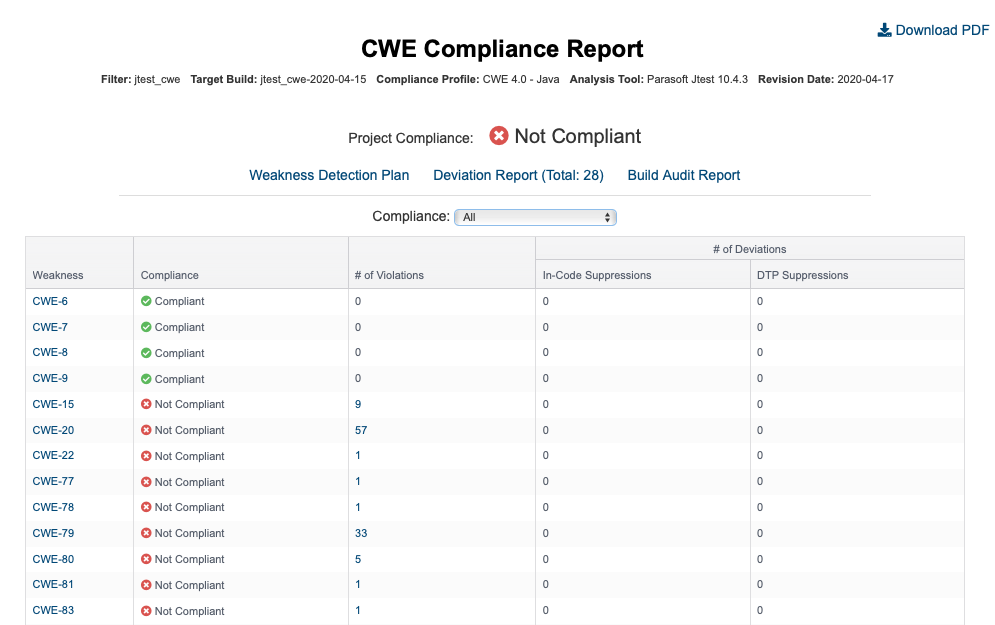This screenshot has width=995, height=625.
Task: View the 57 violations for CWE-20
Action: click(361, 430)
